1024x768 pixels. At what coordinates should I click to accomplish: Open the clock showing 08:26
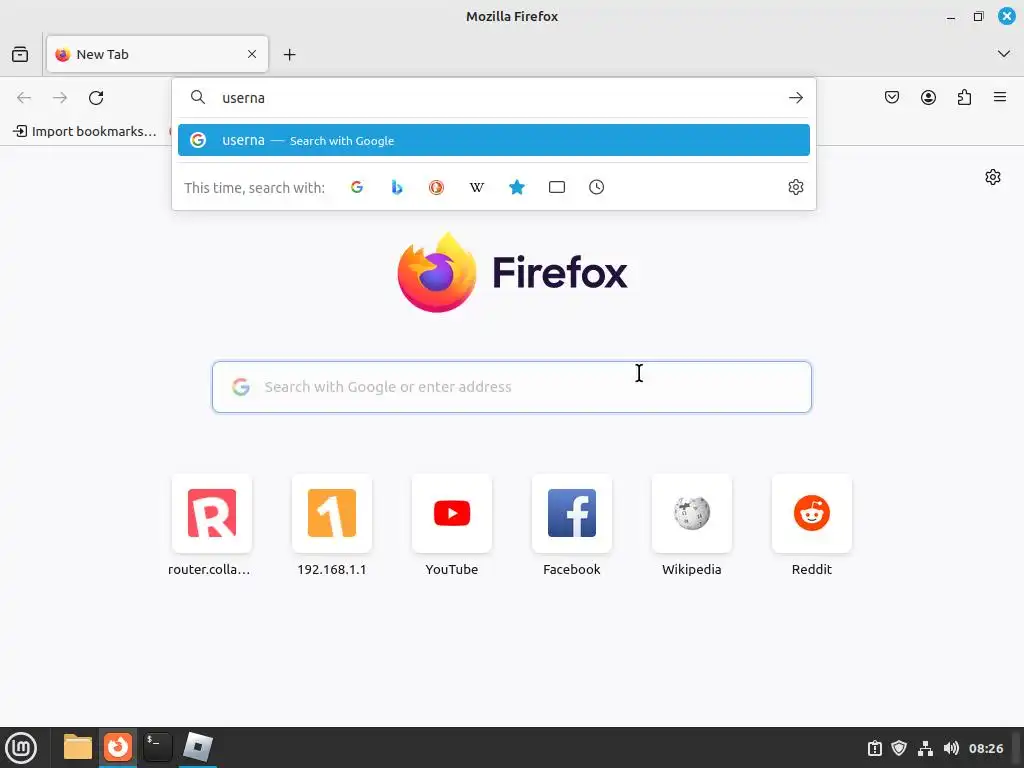coord(986,748)
